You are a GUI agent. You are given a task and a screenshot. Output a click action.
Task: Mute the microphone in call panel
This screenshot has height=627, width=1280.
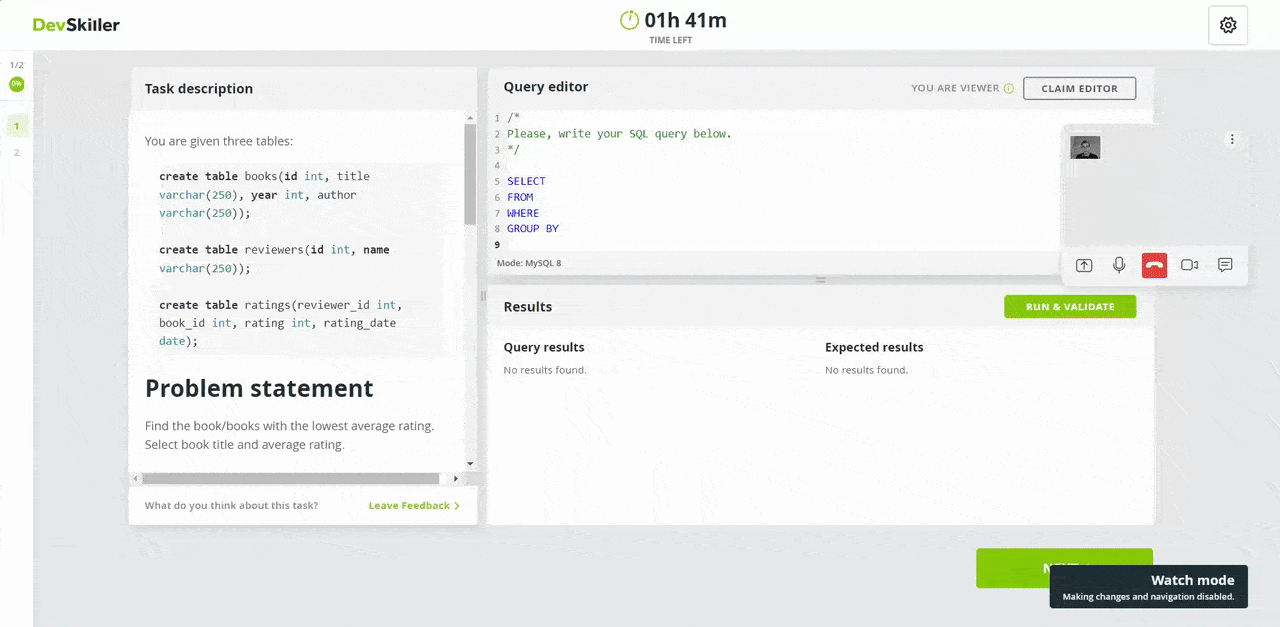pyautogui.click(x=1119, y=265)
